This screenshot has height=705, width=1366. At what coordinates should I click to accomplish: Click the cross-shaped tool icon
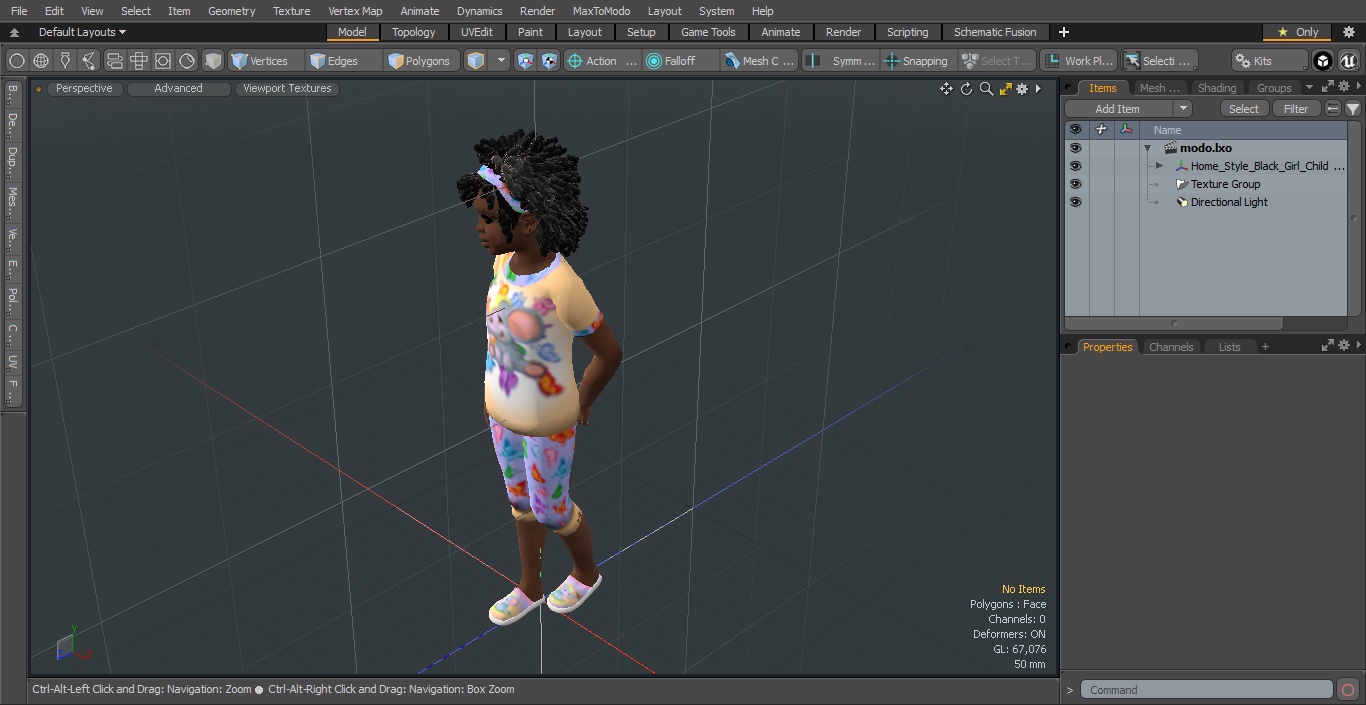point(139,61)
